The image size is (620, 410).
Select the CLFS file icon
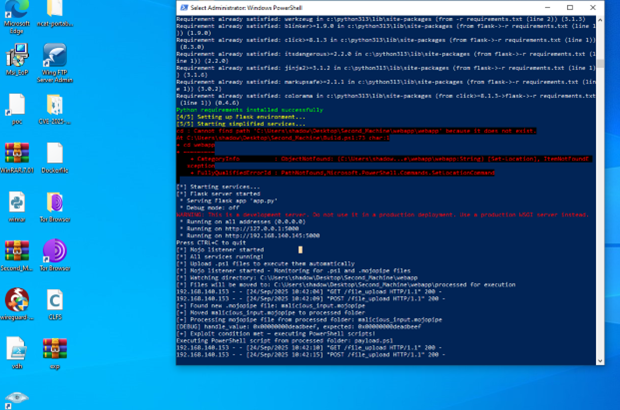[x=55, y=300]
